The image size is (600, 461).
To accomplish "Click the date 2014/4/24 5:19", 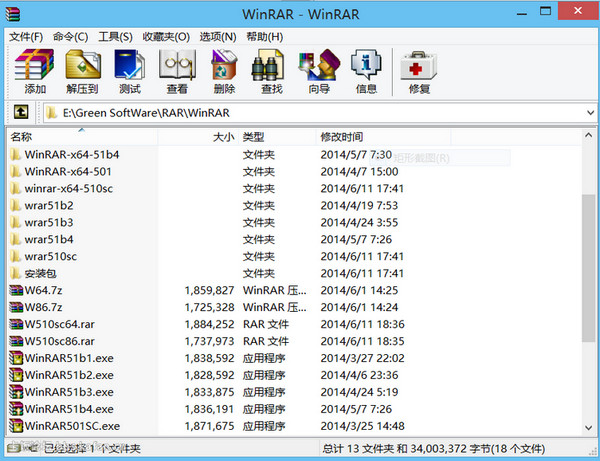I will 359,392.
